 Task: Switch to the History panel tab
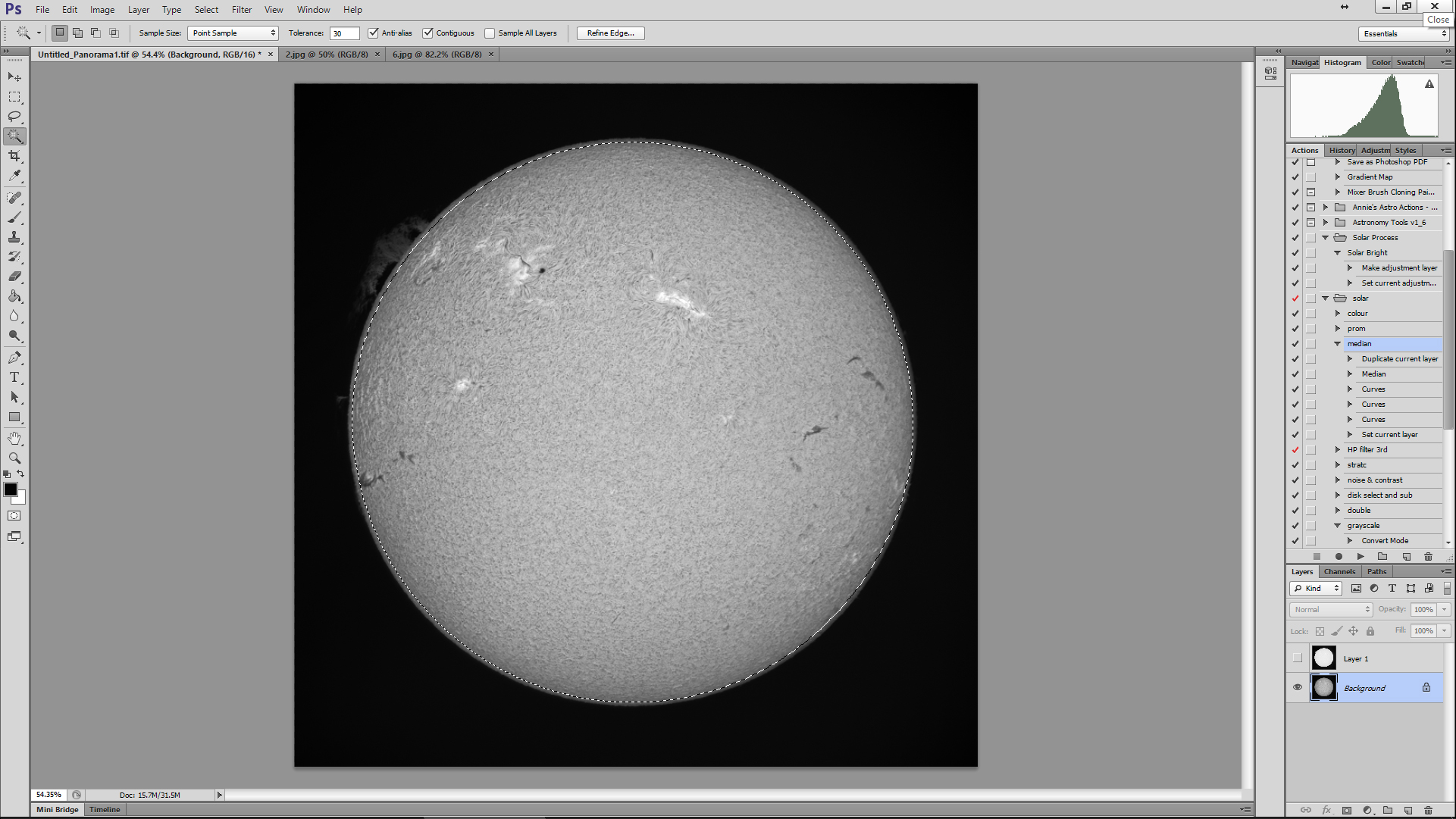[1342, 150]
